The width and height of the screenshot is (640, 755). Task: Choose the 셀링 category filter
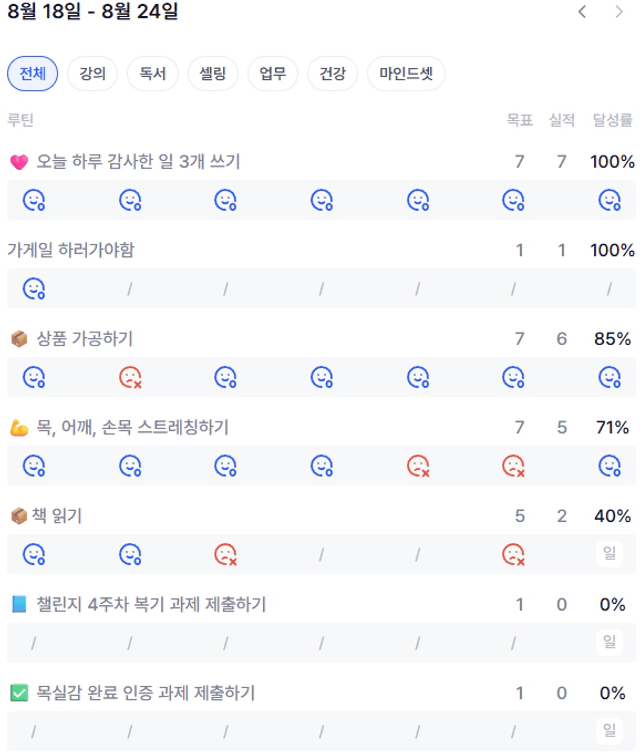tap(213, 74)
